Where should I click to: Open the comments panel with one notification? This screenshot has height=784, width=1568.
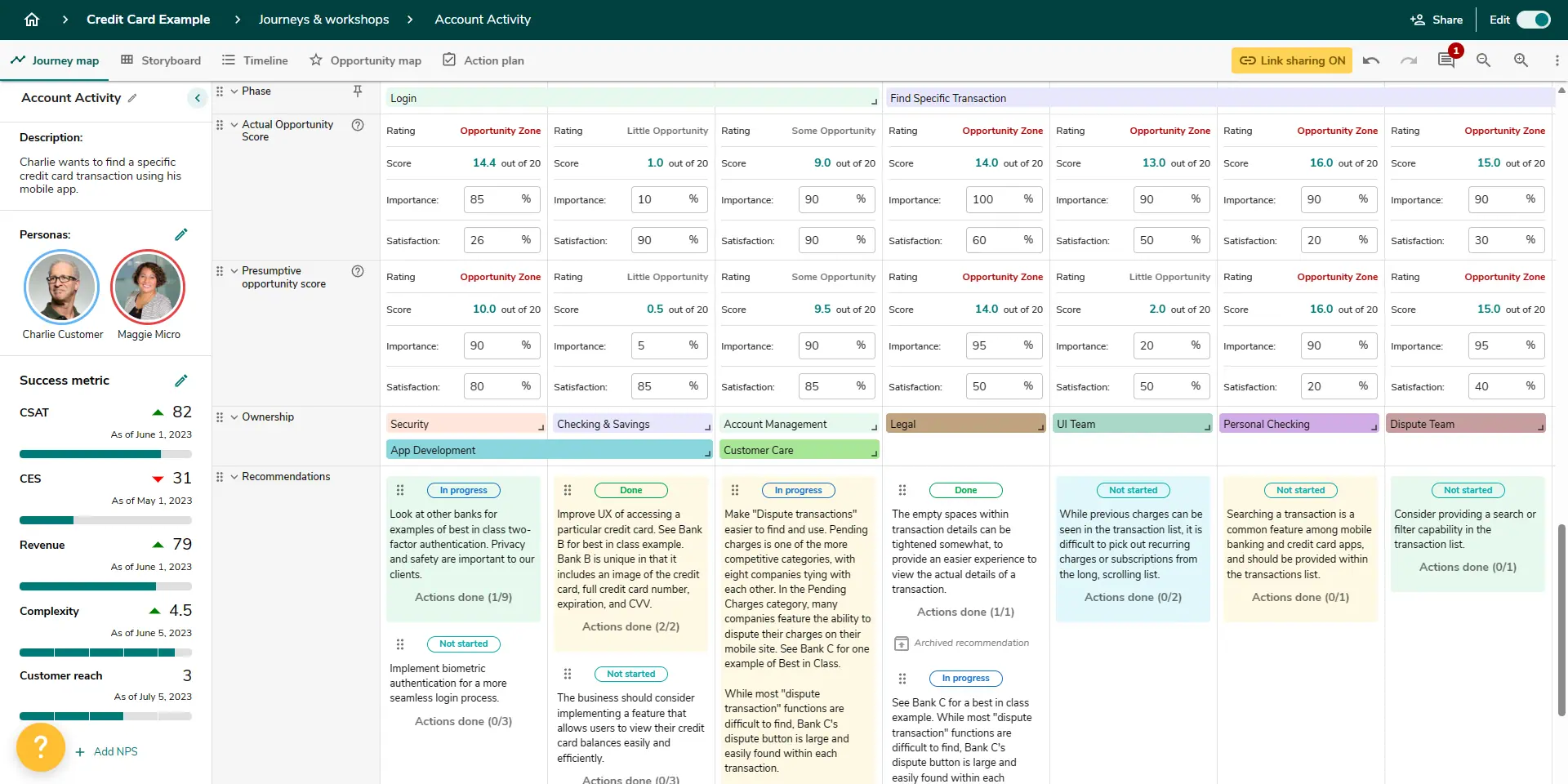point(1446,60)
